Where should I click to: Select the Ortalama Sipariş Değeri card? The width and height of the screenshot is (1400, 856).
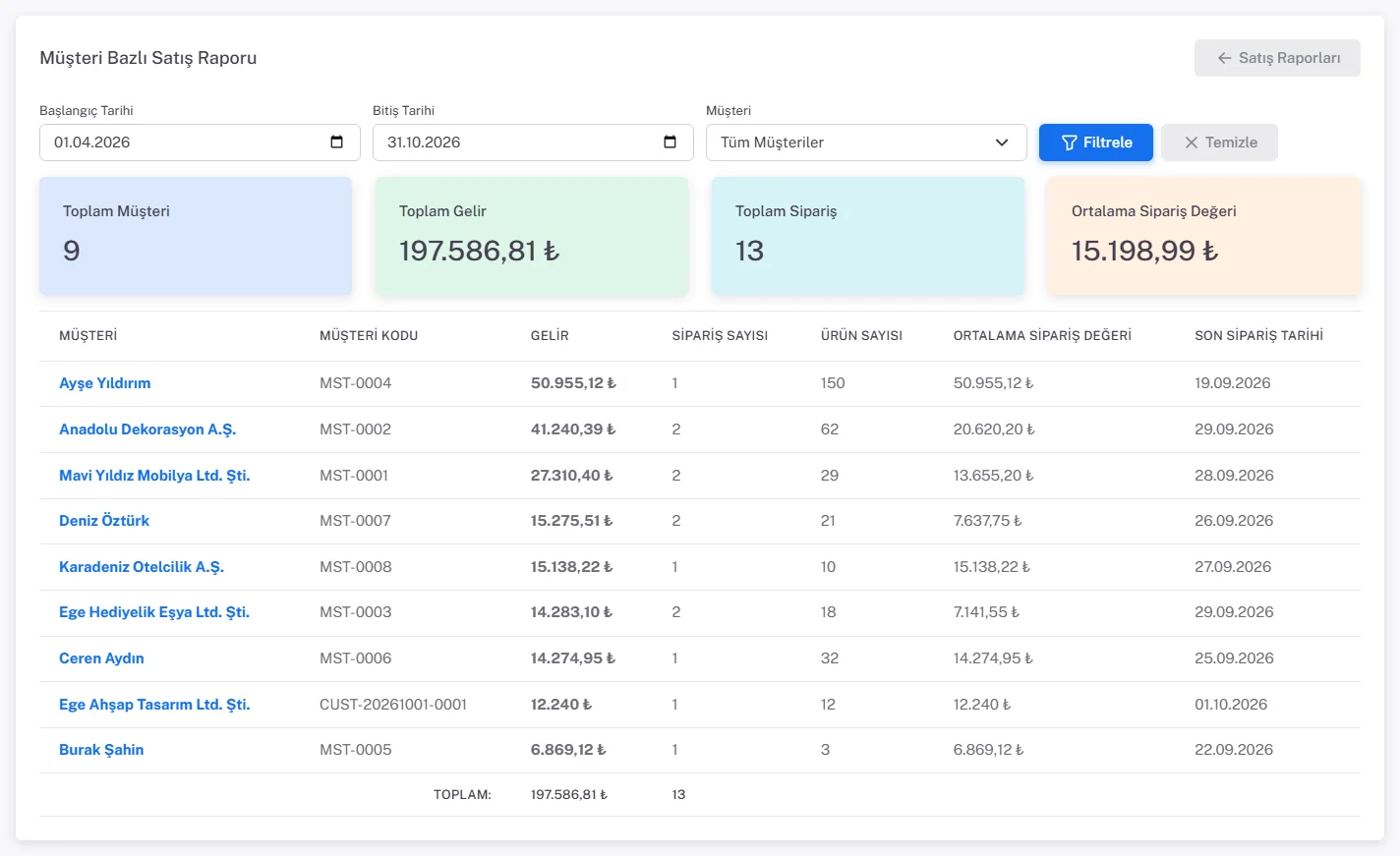[1204, 236]
